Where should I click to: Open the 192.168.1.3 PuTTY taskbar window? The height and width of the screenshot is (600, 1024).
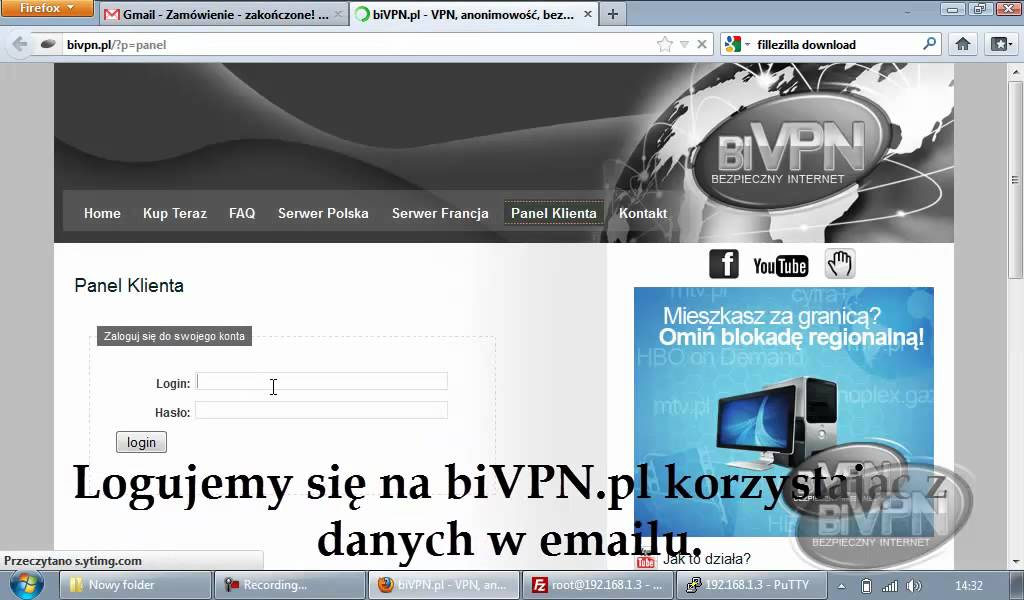point(752,585)
